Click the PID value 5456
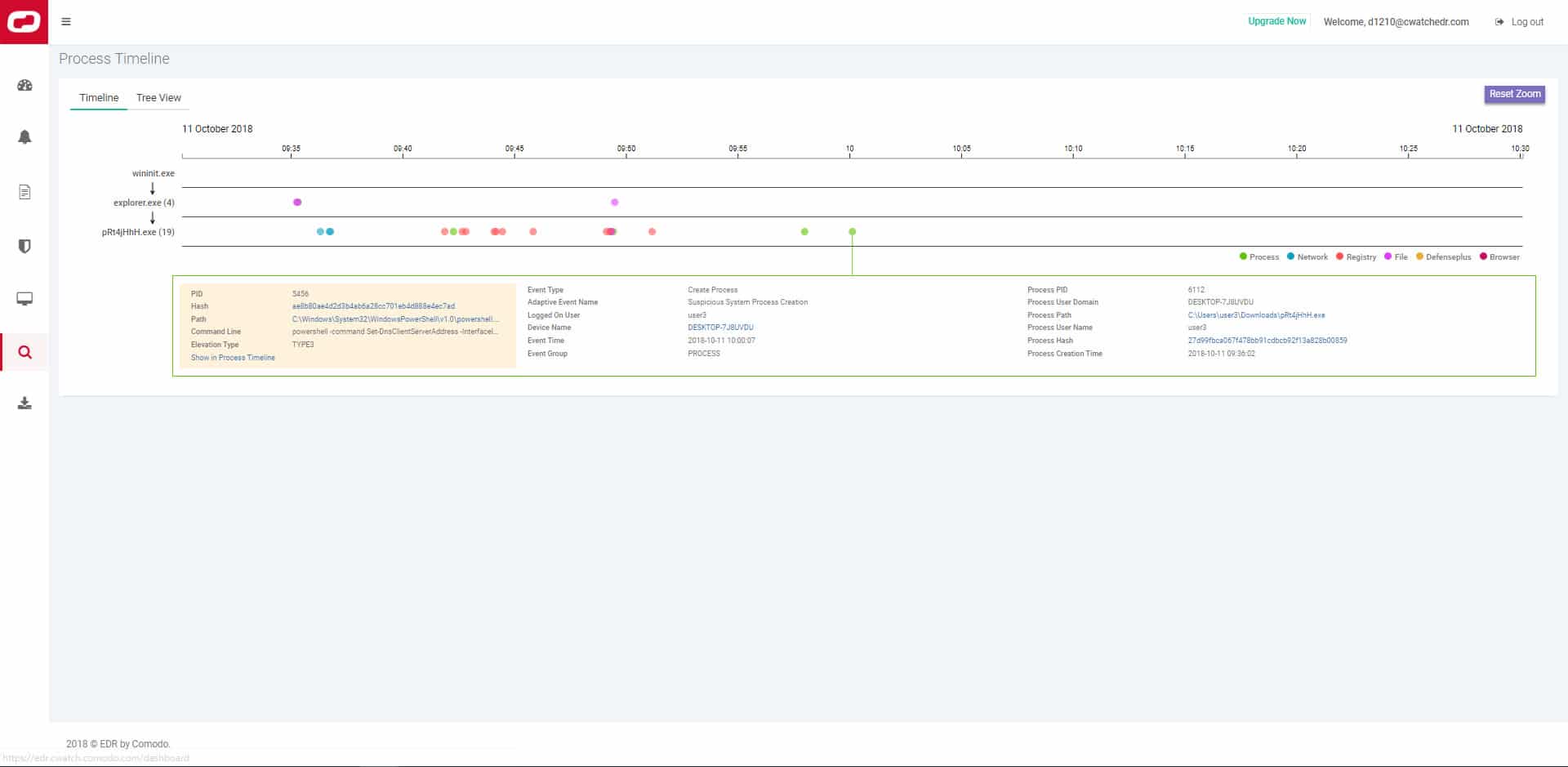This screenshot has height=767, width=1568. click(x=301, y=294)
